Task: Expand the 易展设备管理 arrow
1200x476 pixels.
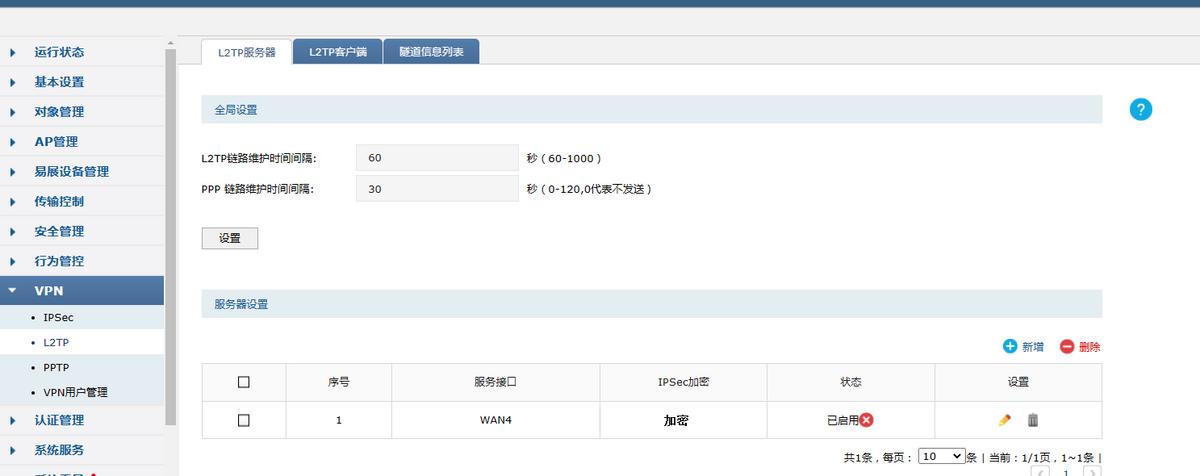Action: click(13, 171)
